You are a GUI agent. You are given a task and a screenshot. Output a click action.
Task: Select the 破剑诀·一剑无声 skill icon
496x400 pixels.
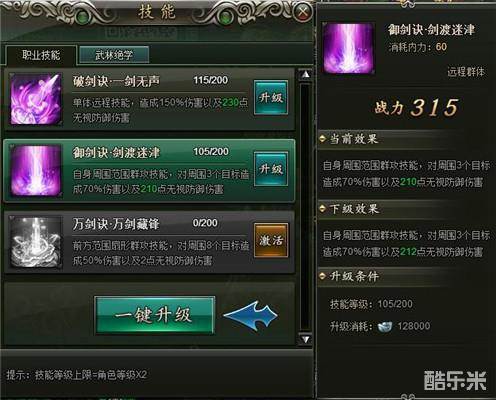tap(36, 99)
